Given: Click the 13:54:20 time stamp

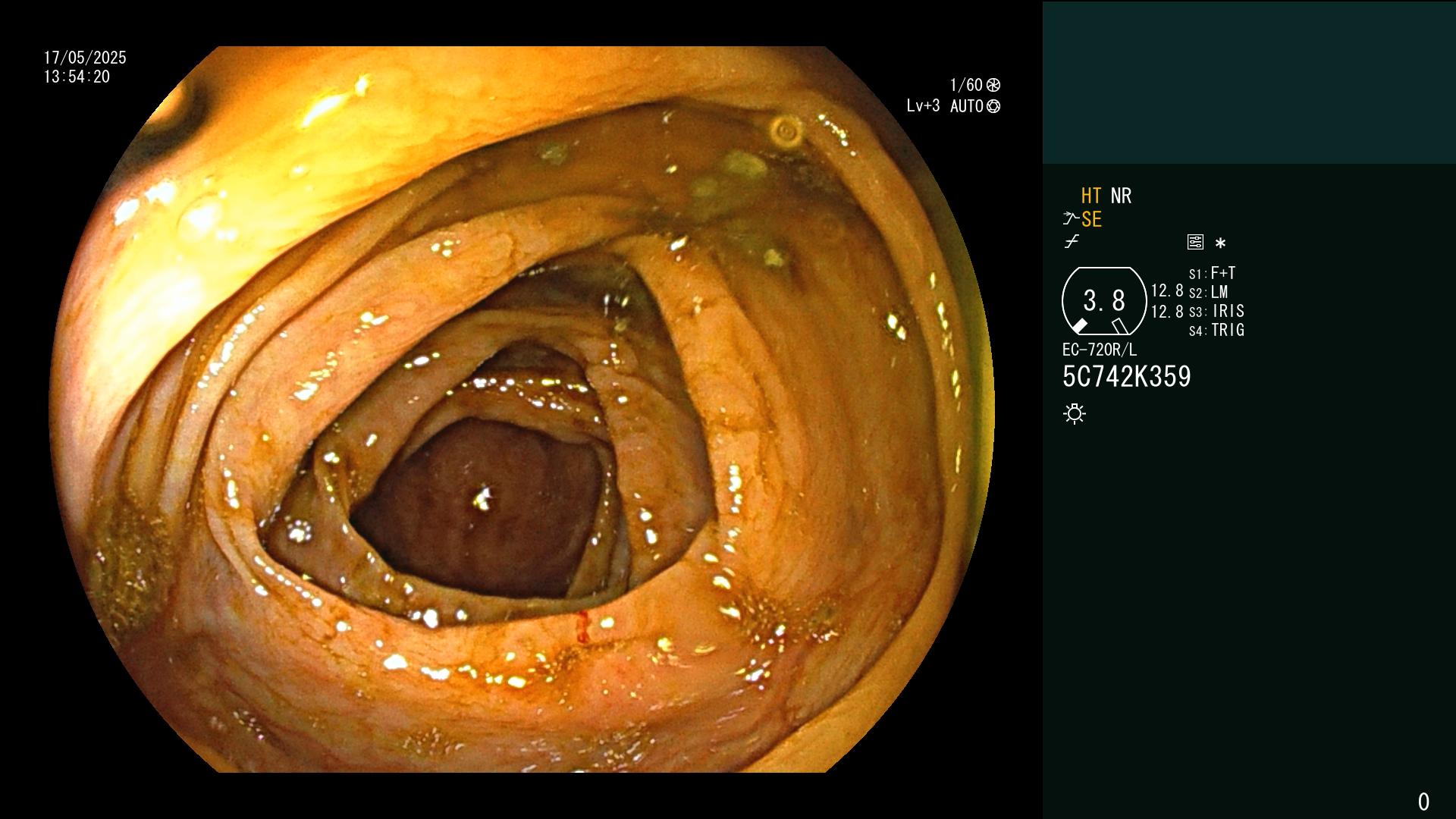Looking at the screenshot, I should (77, 77).
